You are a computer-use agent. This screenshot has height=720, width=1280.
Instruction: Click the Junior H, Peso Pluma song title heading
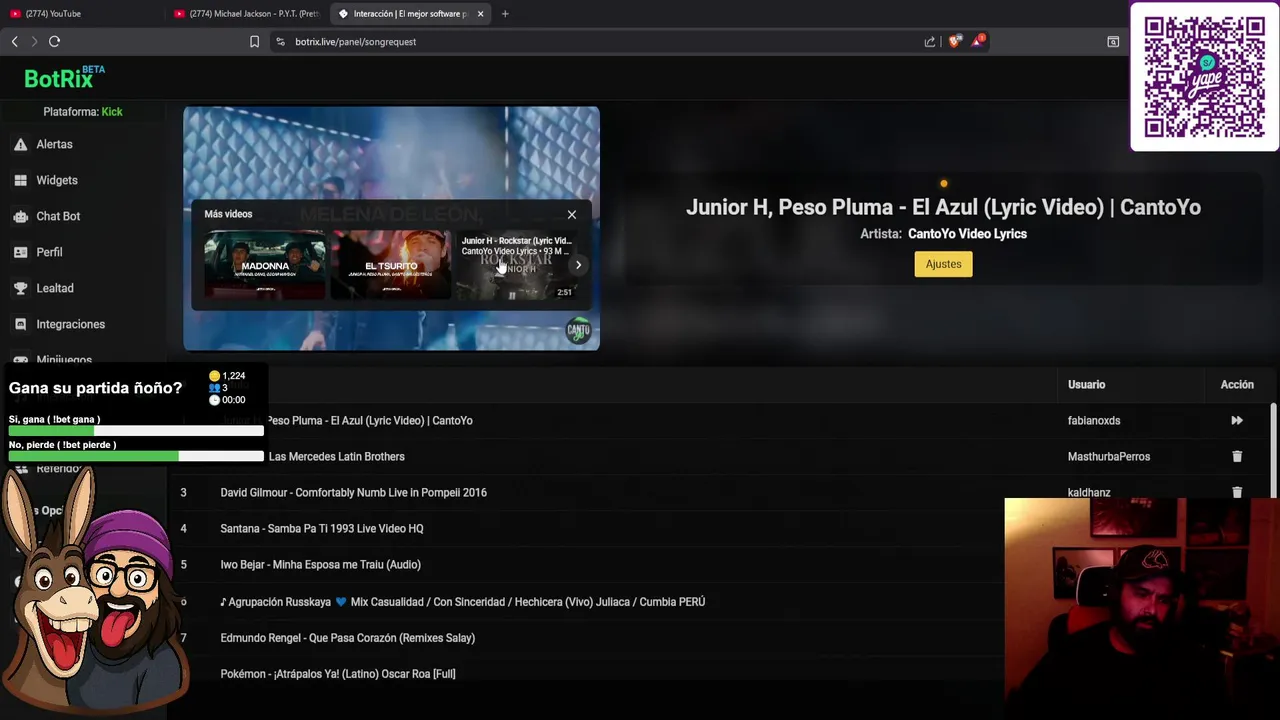pos(943,207)
